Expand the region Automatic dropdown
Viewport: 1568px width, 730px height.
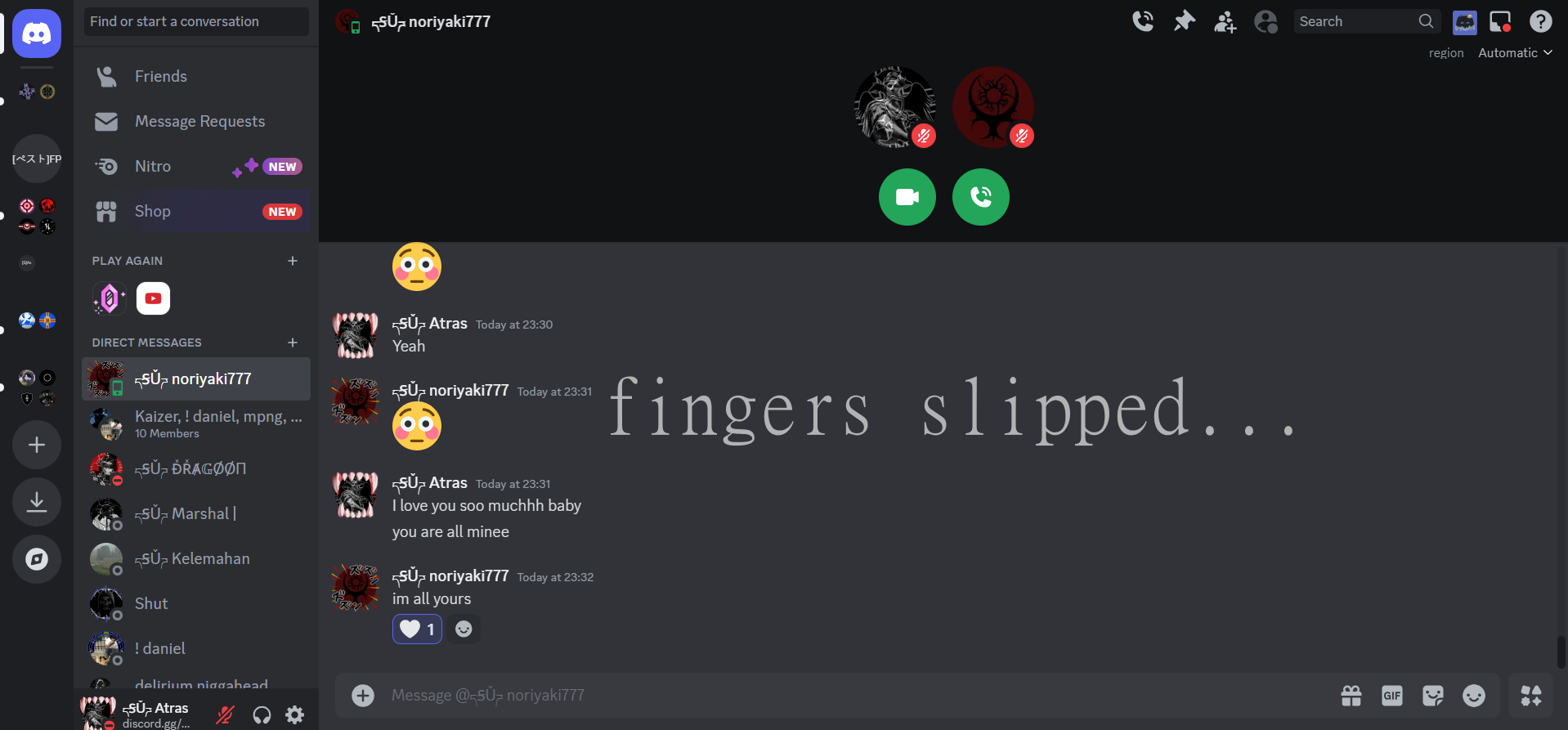pyautogui.click(x=1515, y=52)
